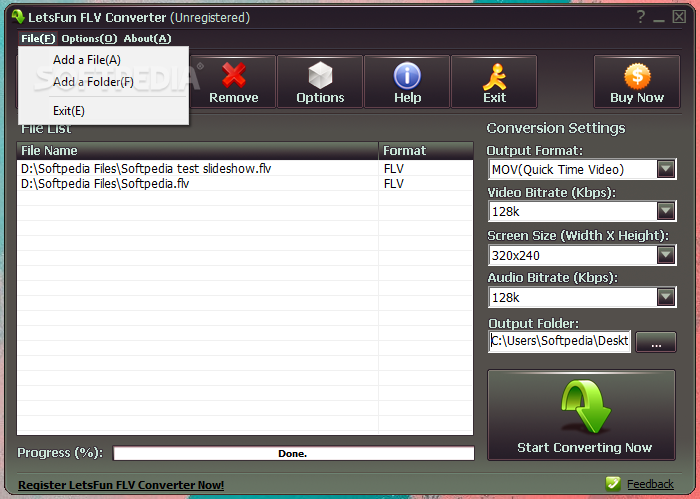Click the File Name column header

197,151
